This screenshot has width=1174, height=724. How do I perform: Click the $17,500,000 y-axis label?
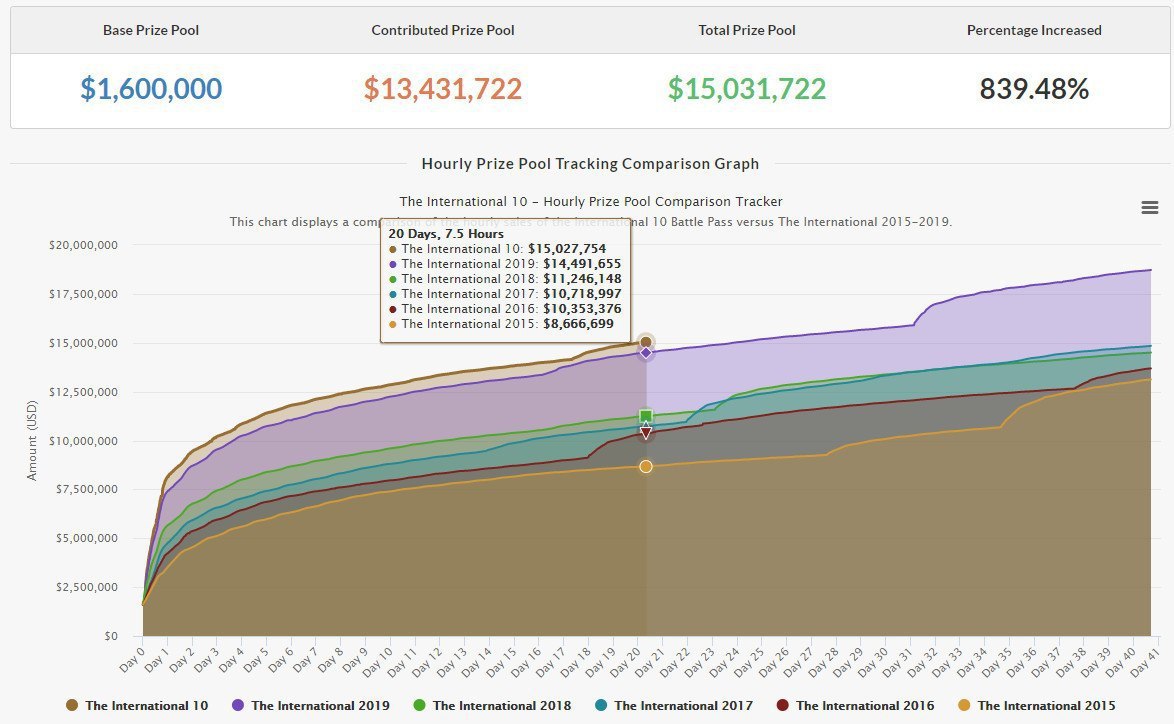click(83, 293)
